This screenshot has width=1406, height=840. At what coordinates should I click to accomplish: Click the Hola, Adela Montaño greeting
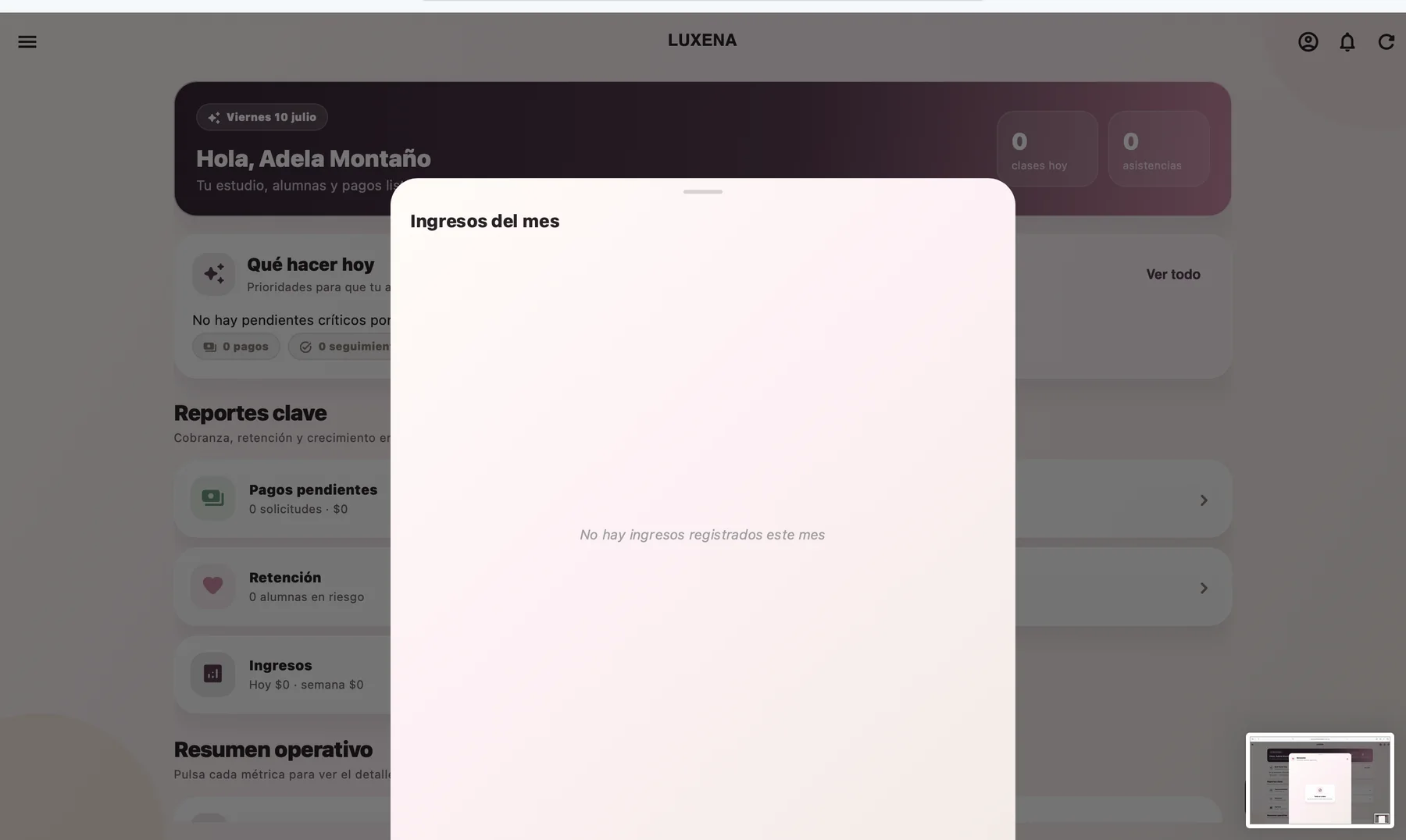click(313, 158)
